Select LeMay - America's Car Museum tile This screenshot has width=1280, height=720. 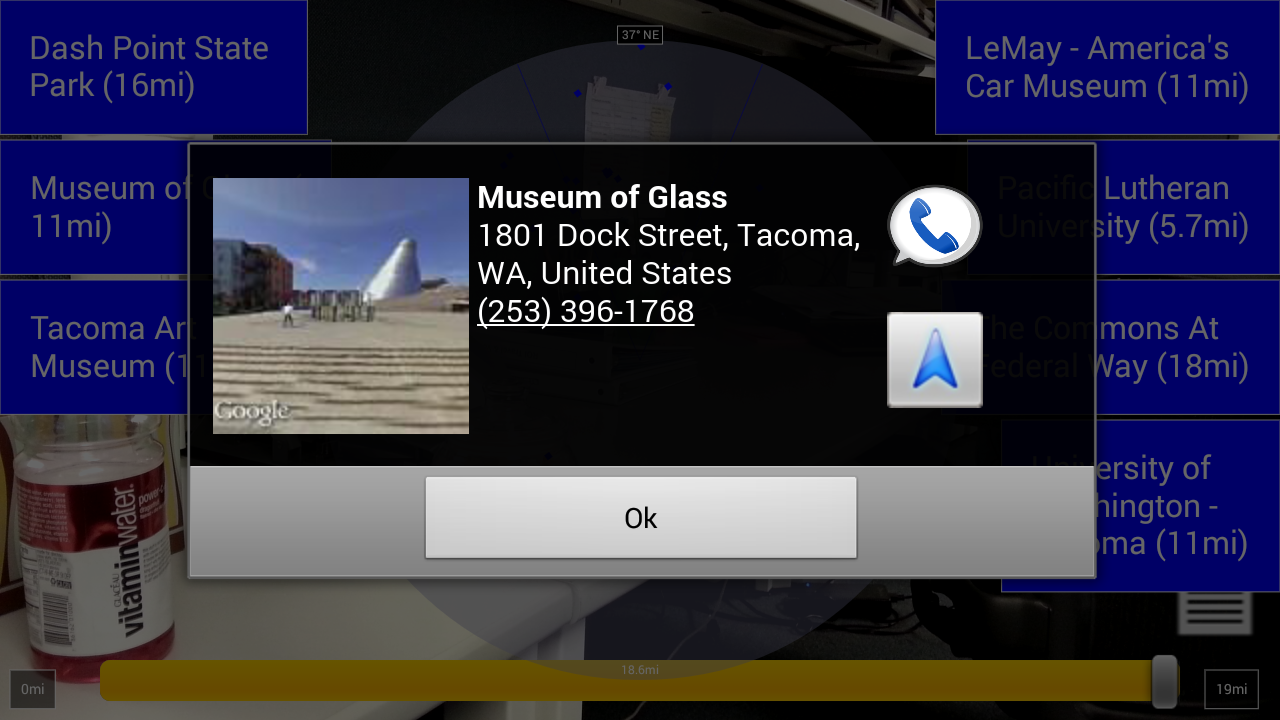click(x=1107, y=67)
